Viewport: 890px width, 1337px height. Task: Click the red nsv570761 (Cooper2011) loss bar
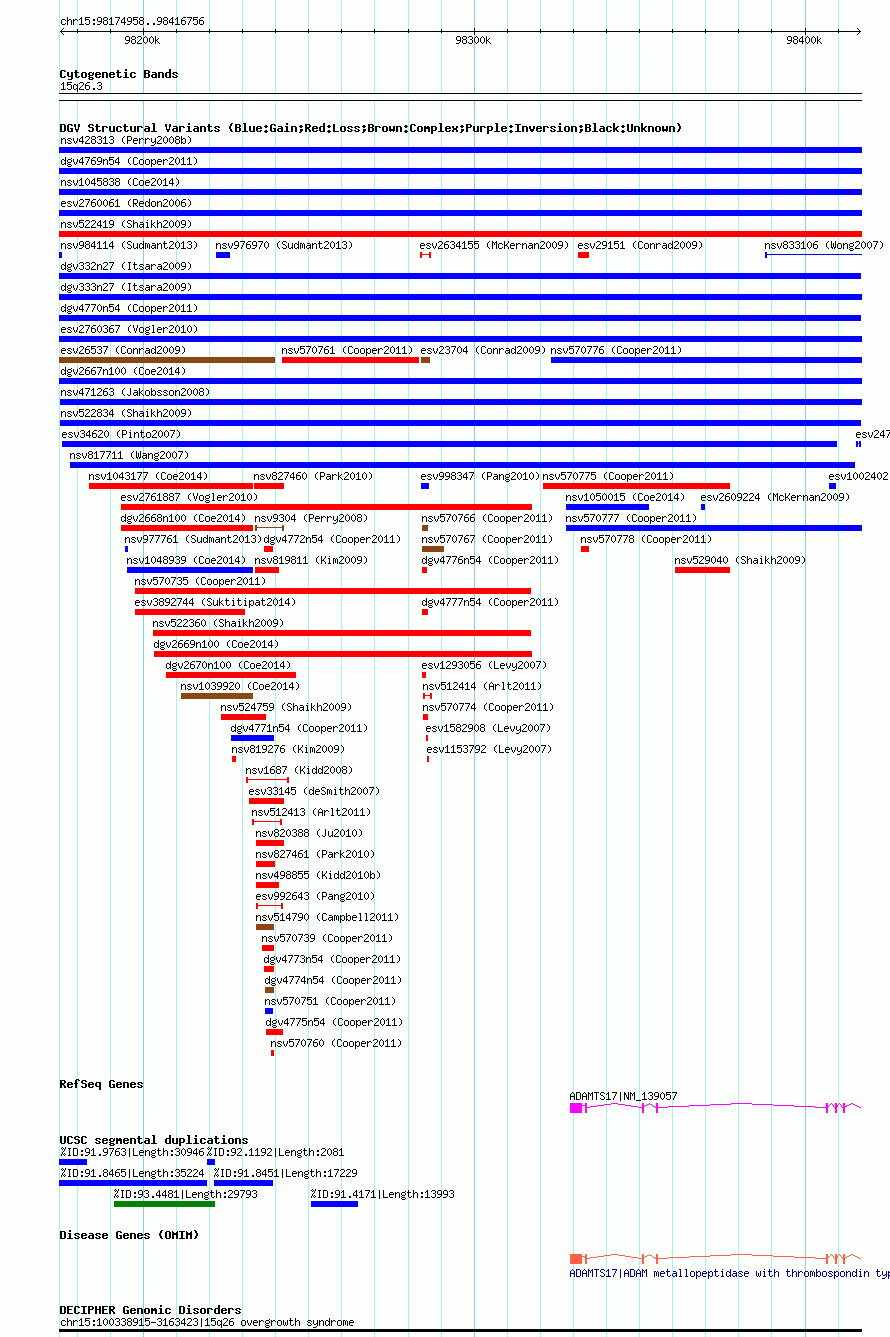350,360
